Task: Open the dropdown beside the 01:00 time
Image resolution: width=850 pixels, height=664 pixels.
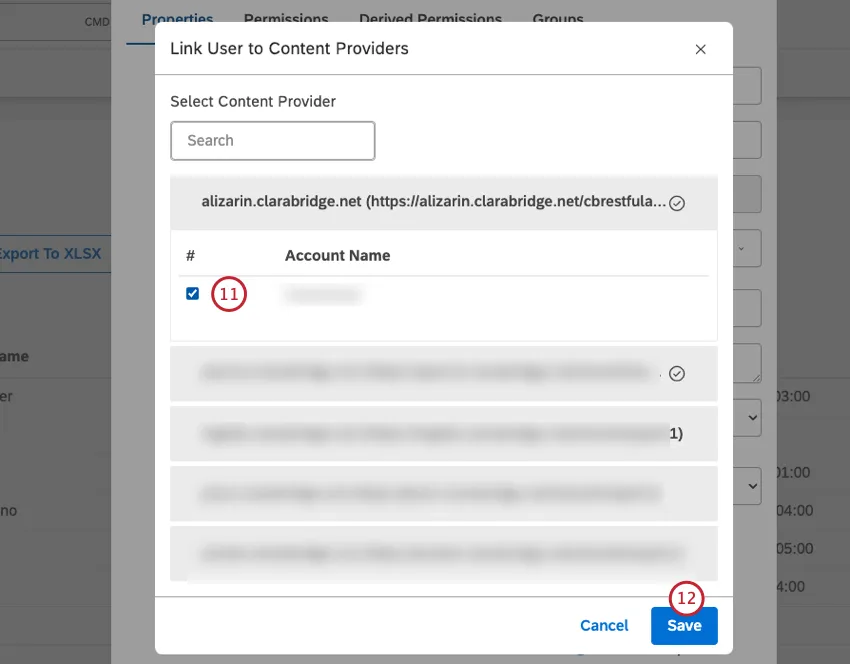Action: 752,485
